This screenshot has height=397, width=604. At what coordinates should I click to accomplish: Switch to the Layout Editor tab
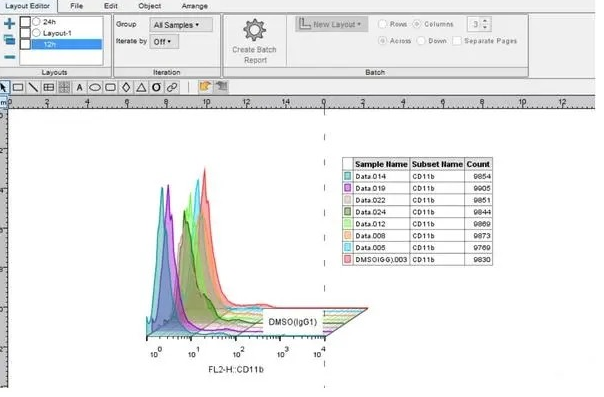point(28,6)
